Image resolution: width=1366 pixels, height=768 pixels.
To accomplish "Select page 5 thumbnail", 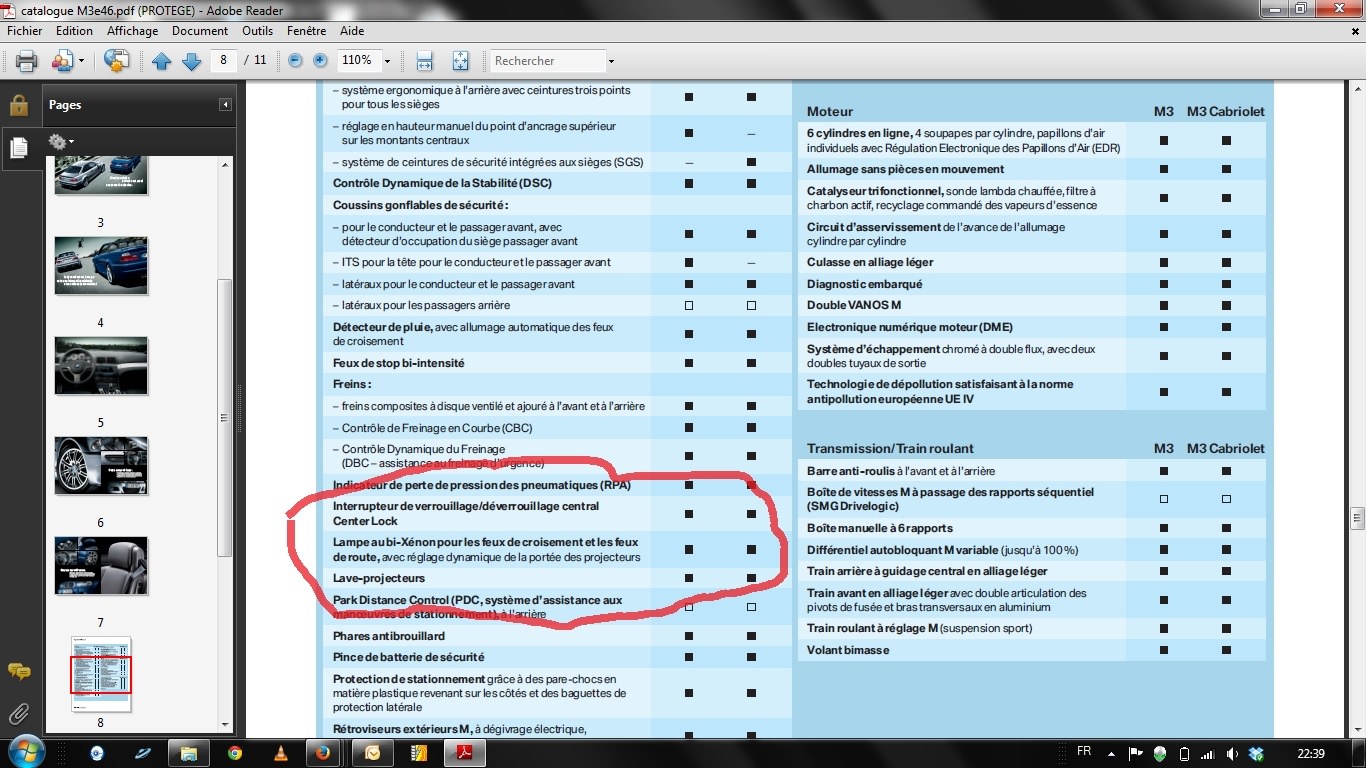I will pos(101,365).
